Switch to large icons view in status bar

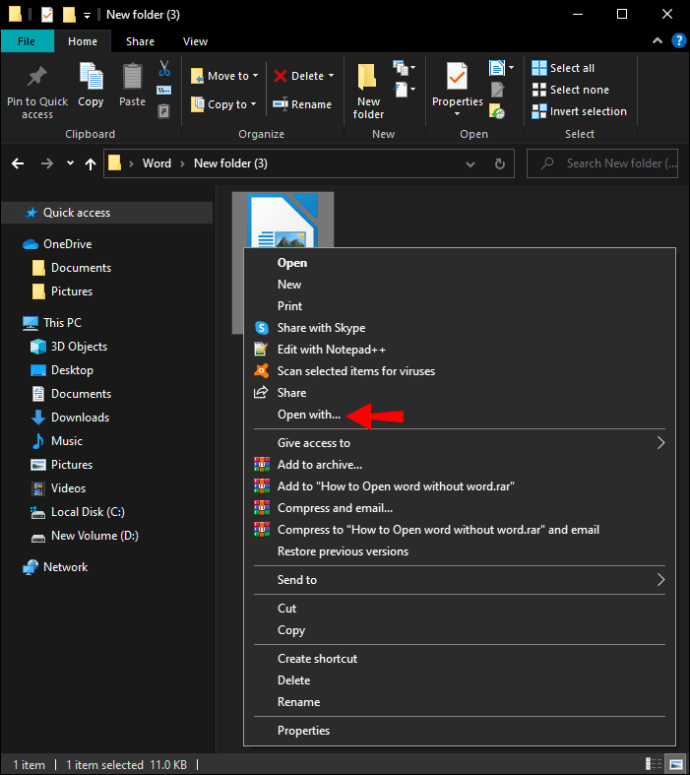click(675, 764)
